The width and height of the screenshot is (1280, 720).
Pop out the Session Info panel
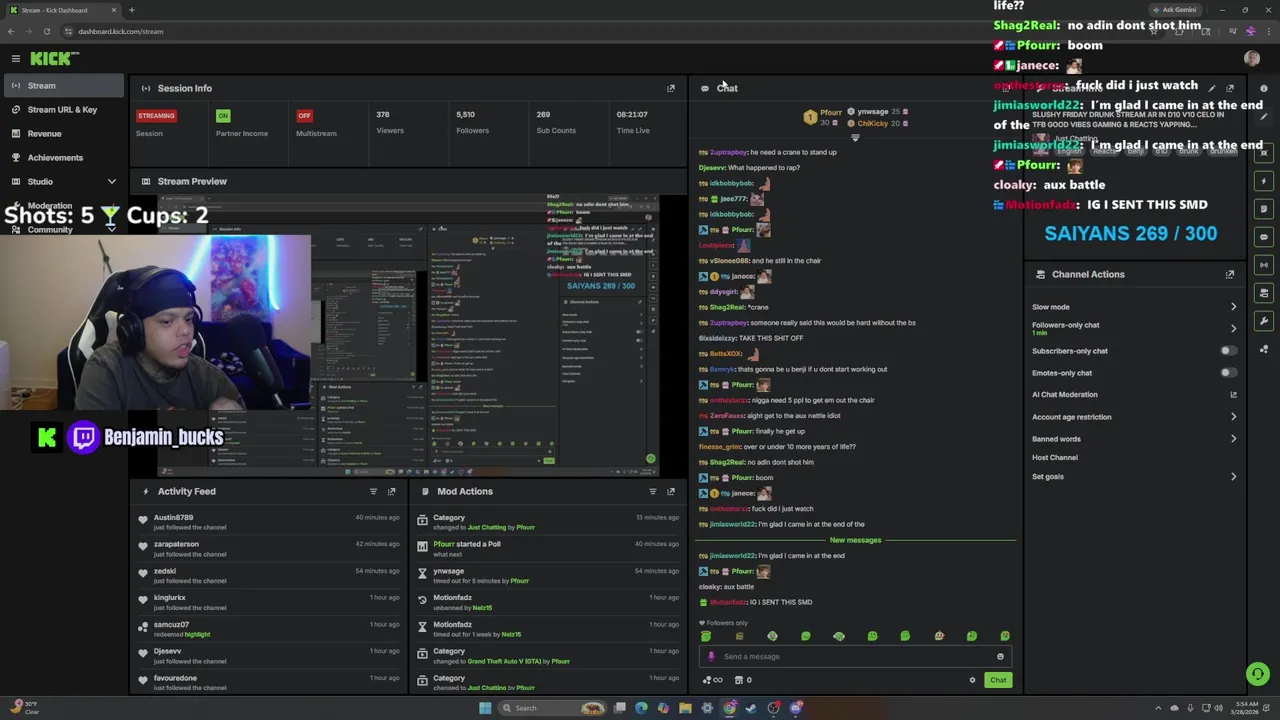click(x=671, y=88)
